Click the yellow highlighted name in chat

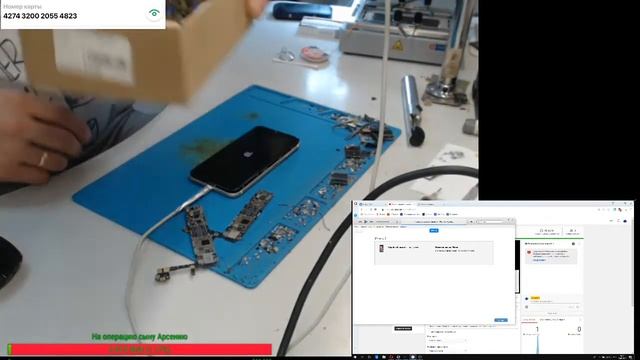(535, 298)
